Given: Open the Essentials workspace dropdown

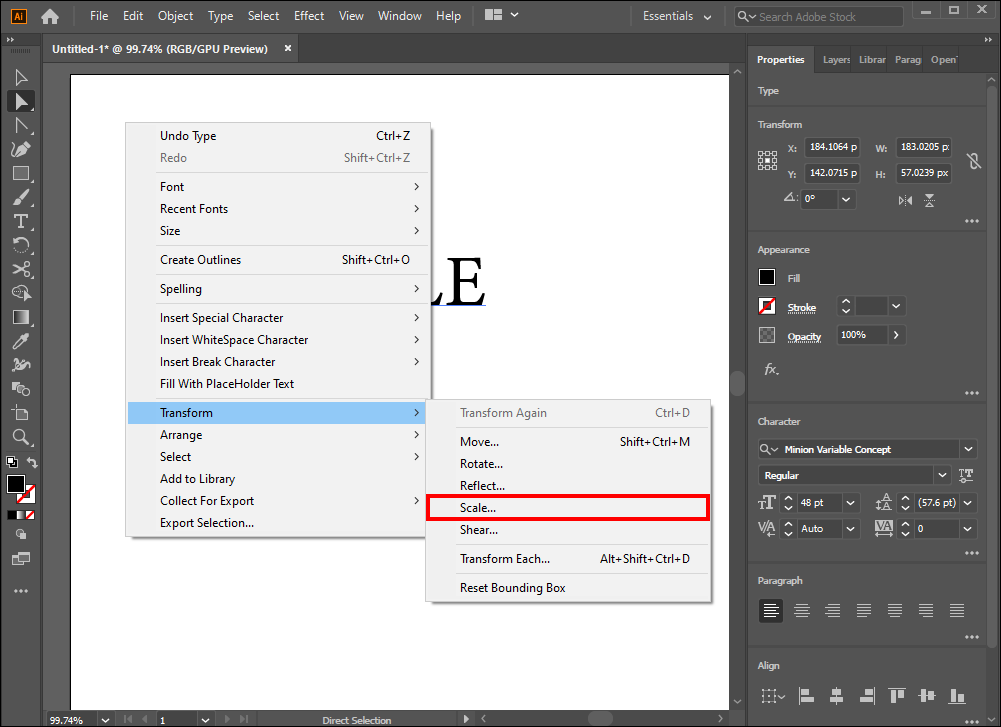Looking at the screenshot, I should click(707, 16).
